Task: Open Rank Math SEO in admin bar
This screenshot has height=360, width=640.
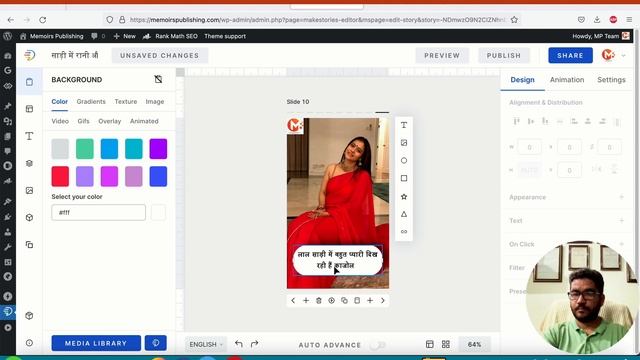Action: (x=171, y=36)
